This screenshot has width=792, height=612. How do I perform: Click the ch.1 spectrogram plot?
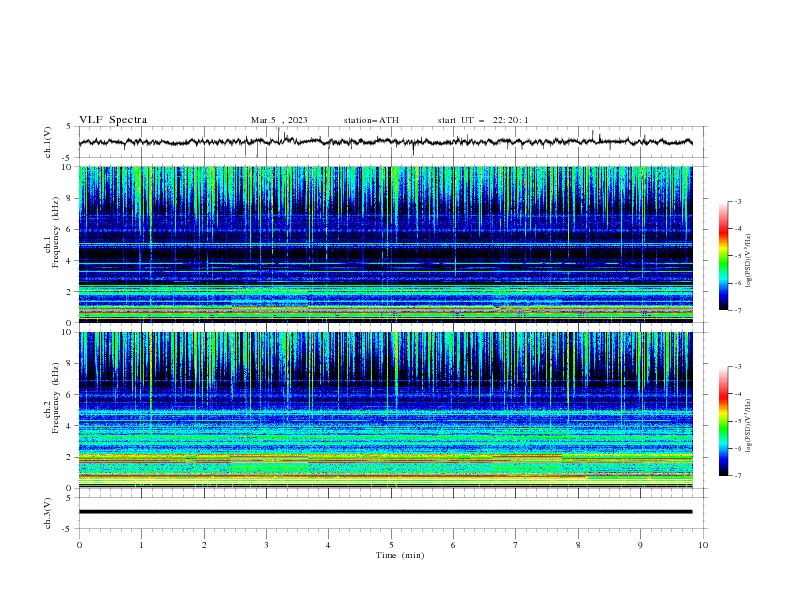click(385, 244)
